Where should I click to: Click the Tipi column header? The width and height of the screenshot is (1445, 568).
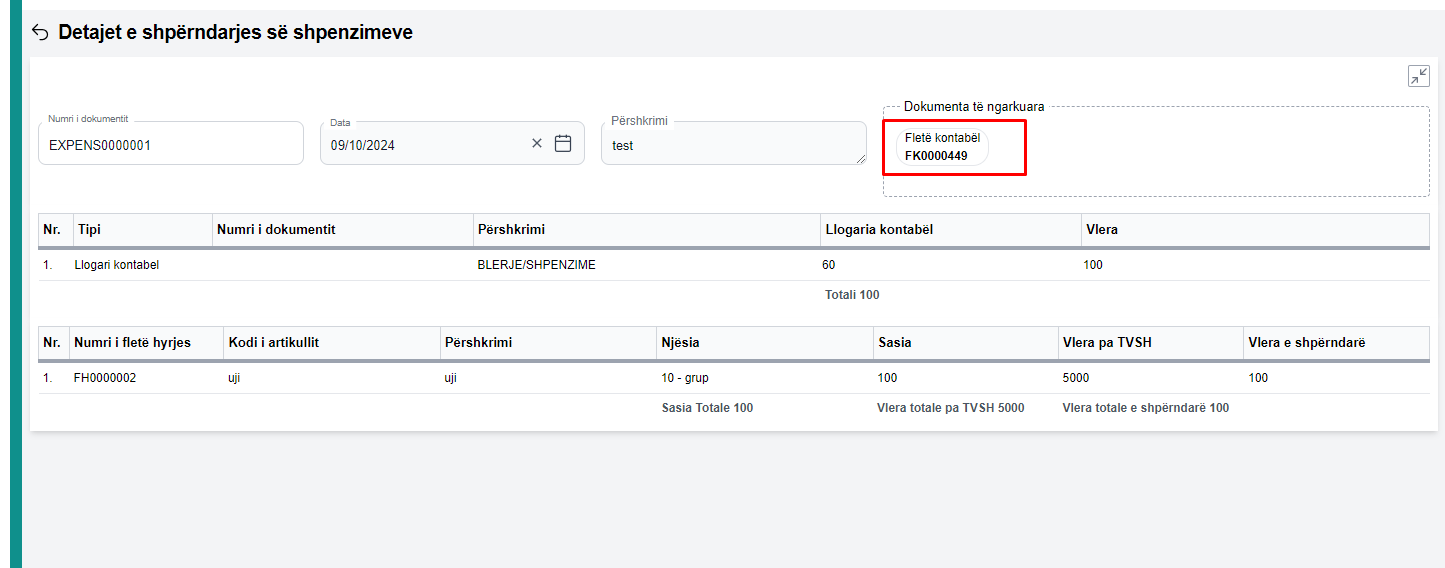pyautogui.click(x=89, y=230)
